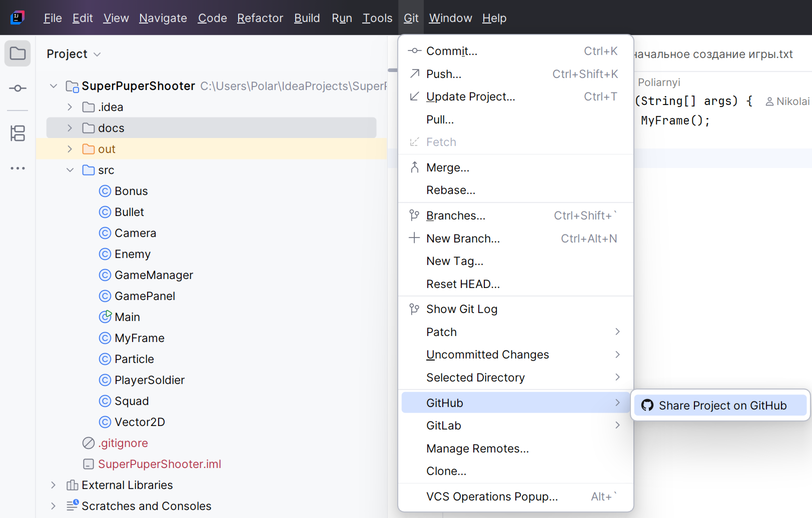Viewport: 812px width, 518px height.
Task: Open the View menu
Action: pyautogui.click(x=115, y=18)
